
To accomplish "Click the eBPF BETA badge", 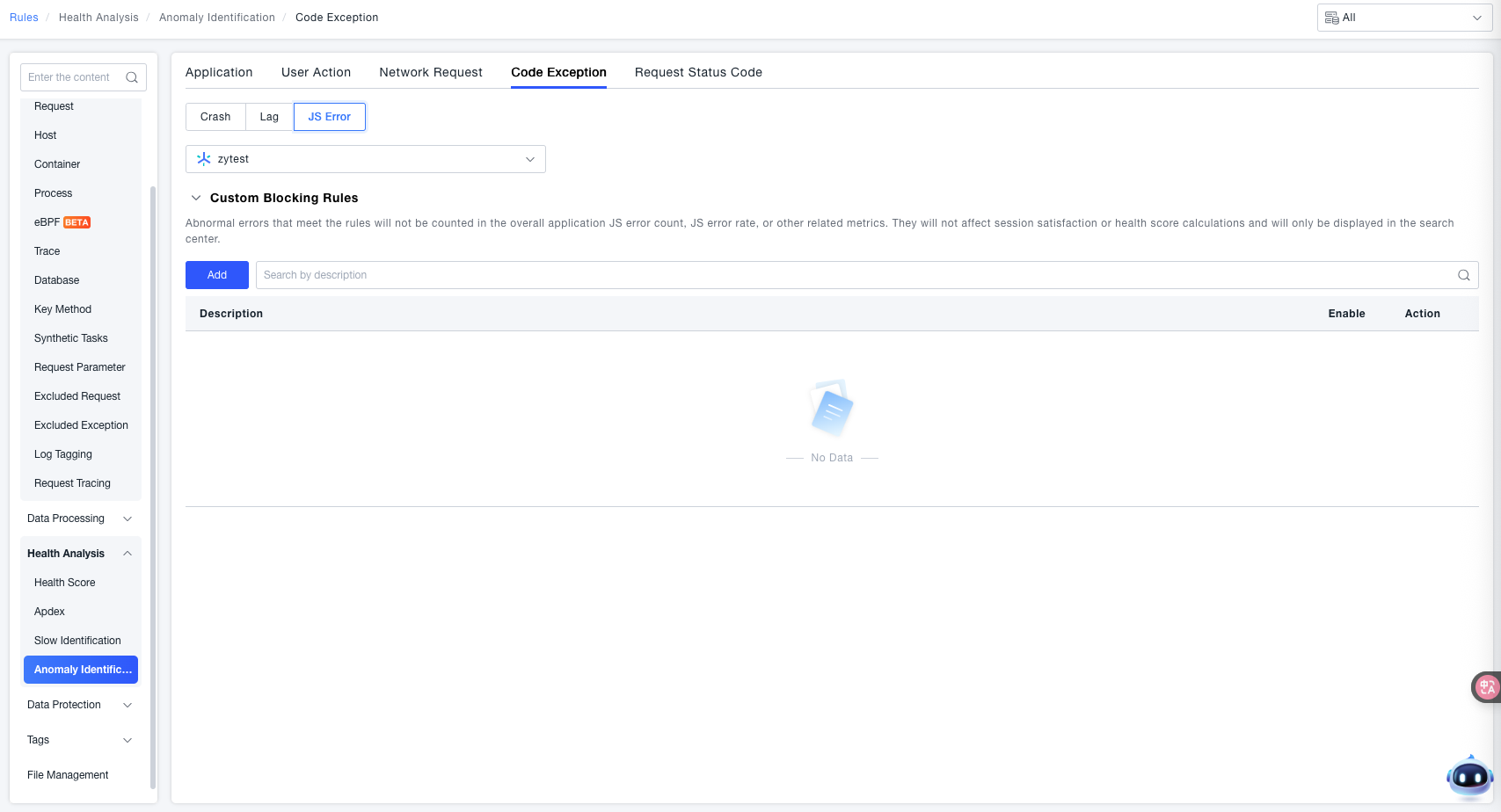I will point(77,222).
